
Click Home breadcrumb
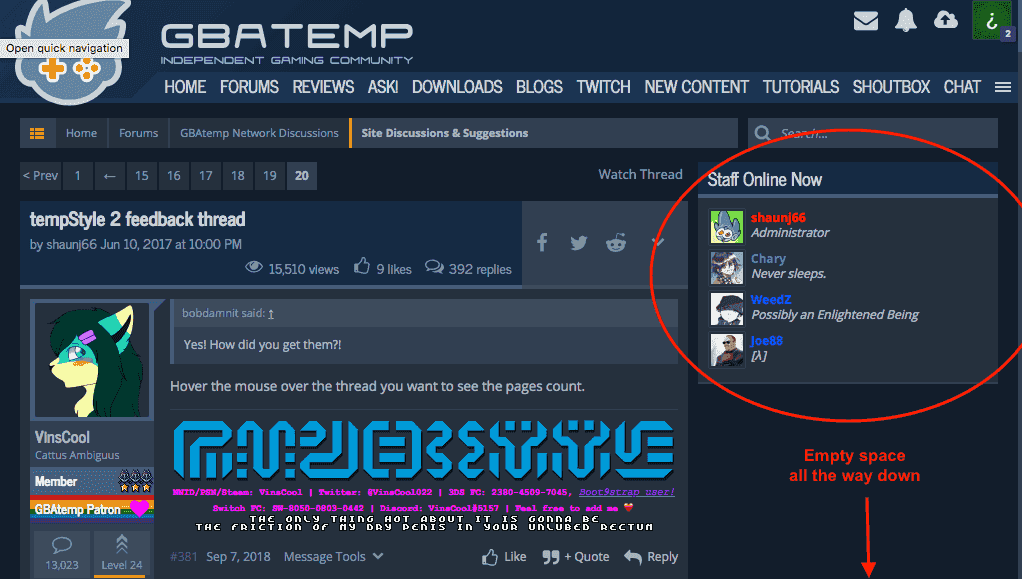tap(81, 133)
